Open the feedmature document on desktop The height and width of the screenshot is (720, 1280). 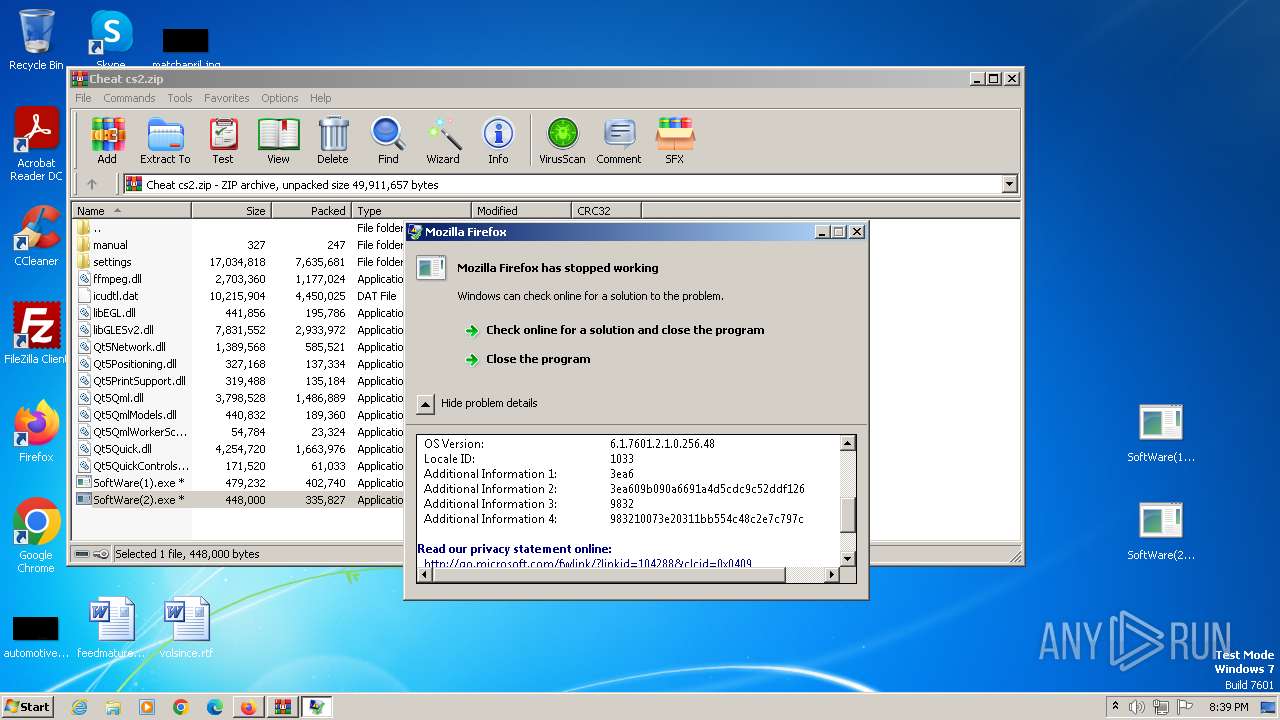coord(111,628)
